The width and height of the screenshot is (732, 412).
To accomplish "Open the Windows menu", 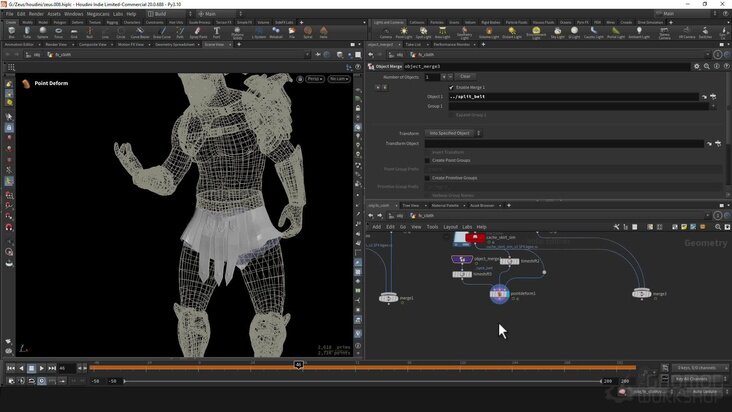I will [x=73, y=14].
